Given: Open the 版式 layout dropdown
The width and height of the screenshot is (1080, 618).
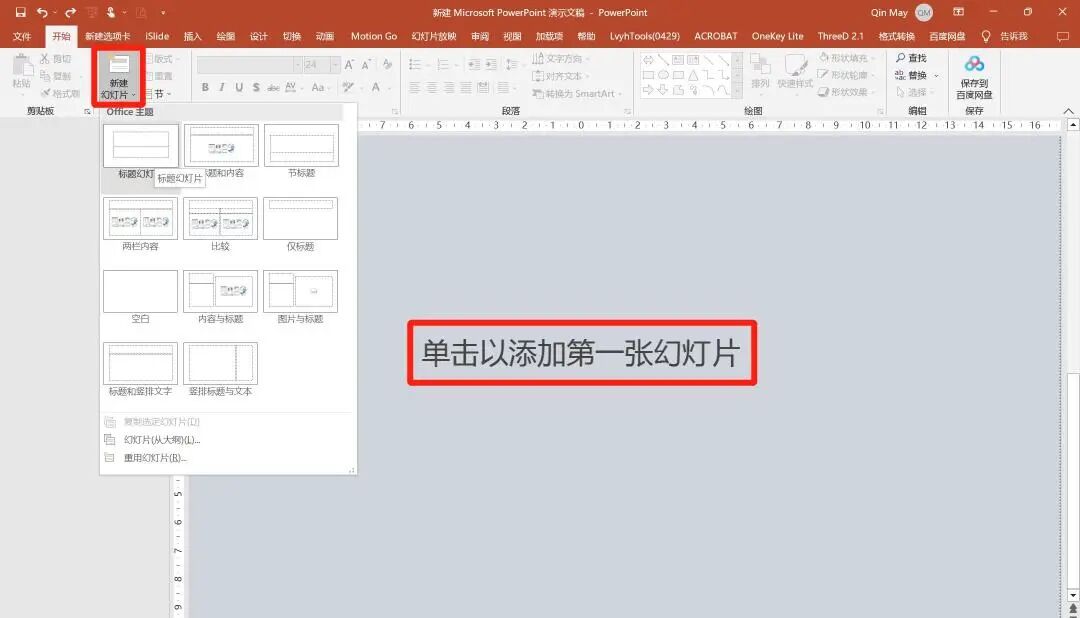Looking at the screenshot, I should (163, 59).
